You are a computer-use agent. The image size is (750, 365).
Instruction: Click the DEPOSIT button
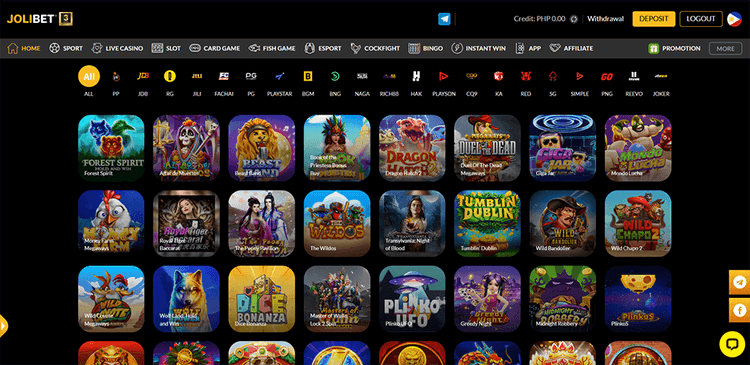[653, 19]
